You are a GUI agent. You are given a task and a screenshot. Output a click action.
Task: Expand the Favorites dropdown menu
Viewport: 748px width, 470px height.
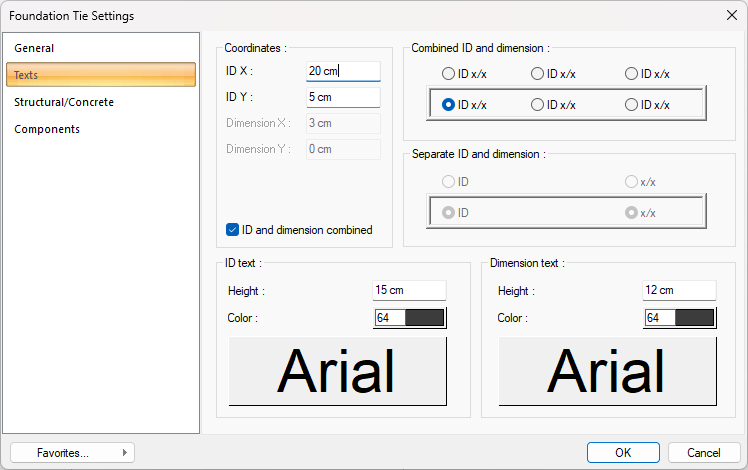(x=72, y=453)
